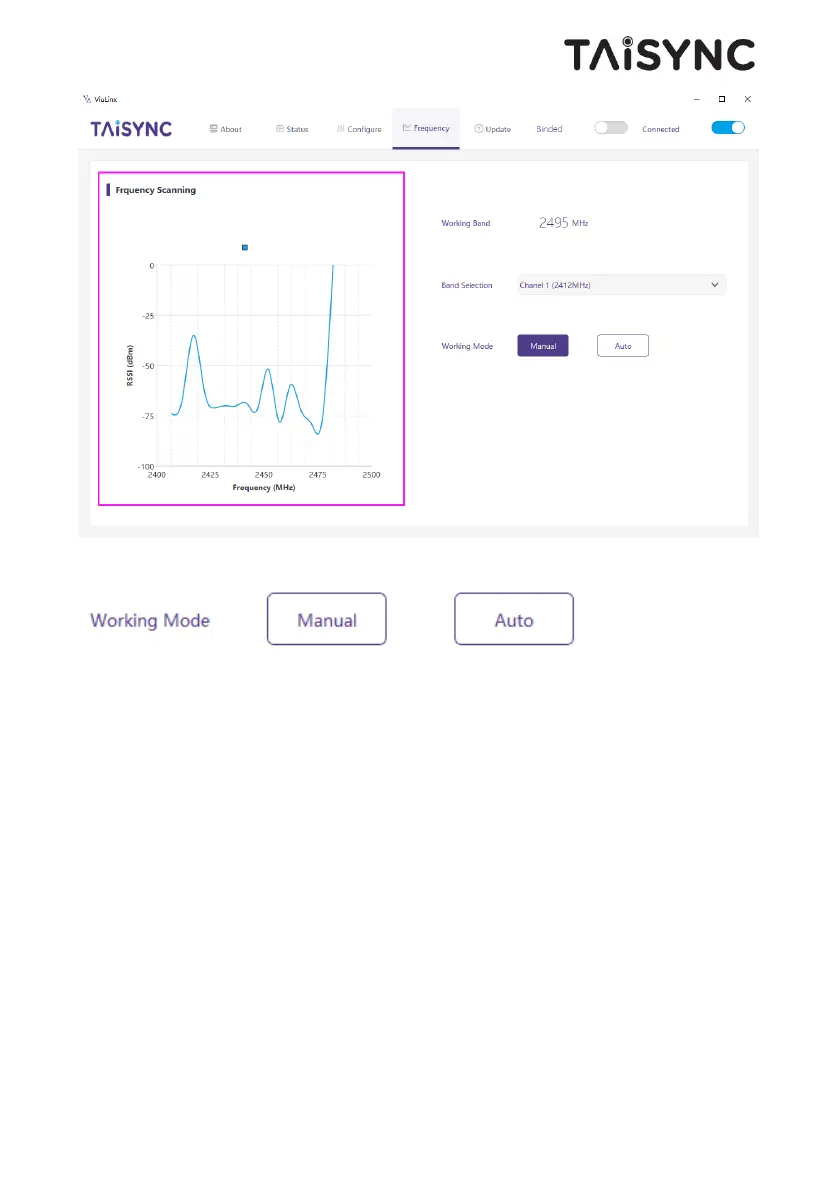Open the Update tab

[x=493, y=129]
